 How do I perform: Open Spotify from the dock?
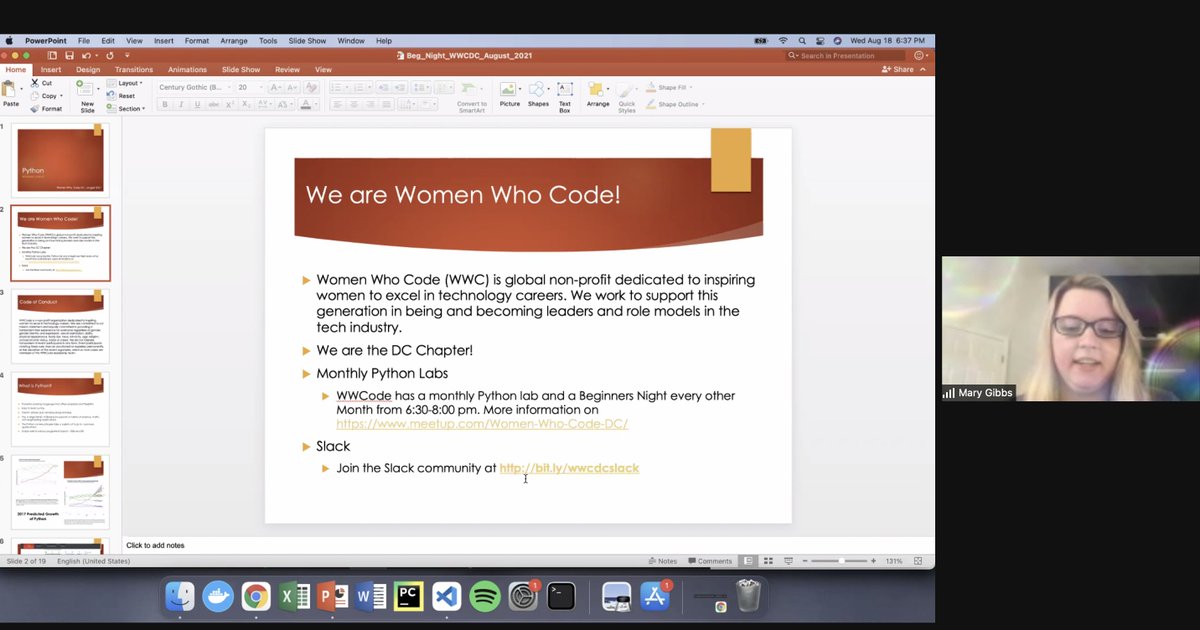(x=485, y=597)
